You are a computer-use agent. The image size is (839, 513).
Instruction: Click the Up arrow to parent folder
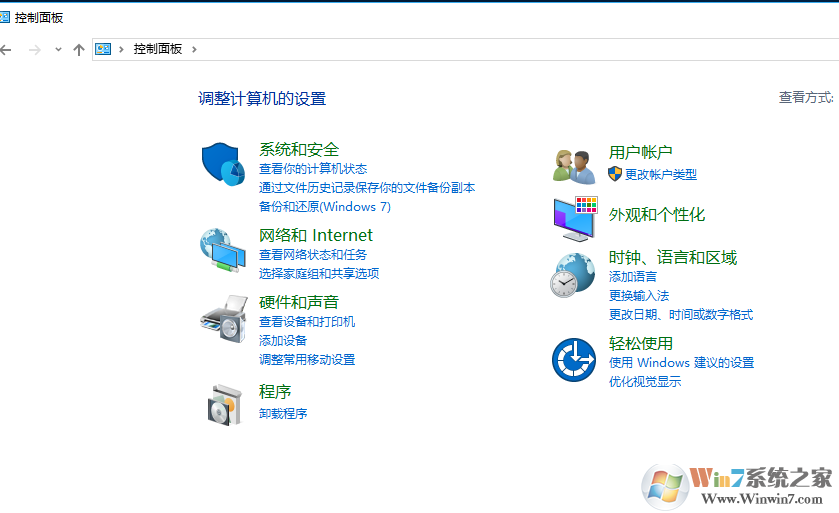point(79,50)
